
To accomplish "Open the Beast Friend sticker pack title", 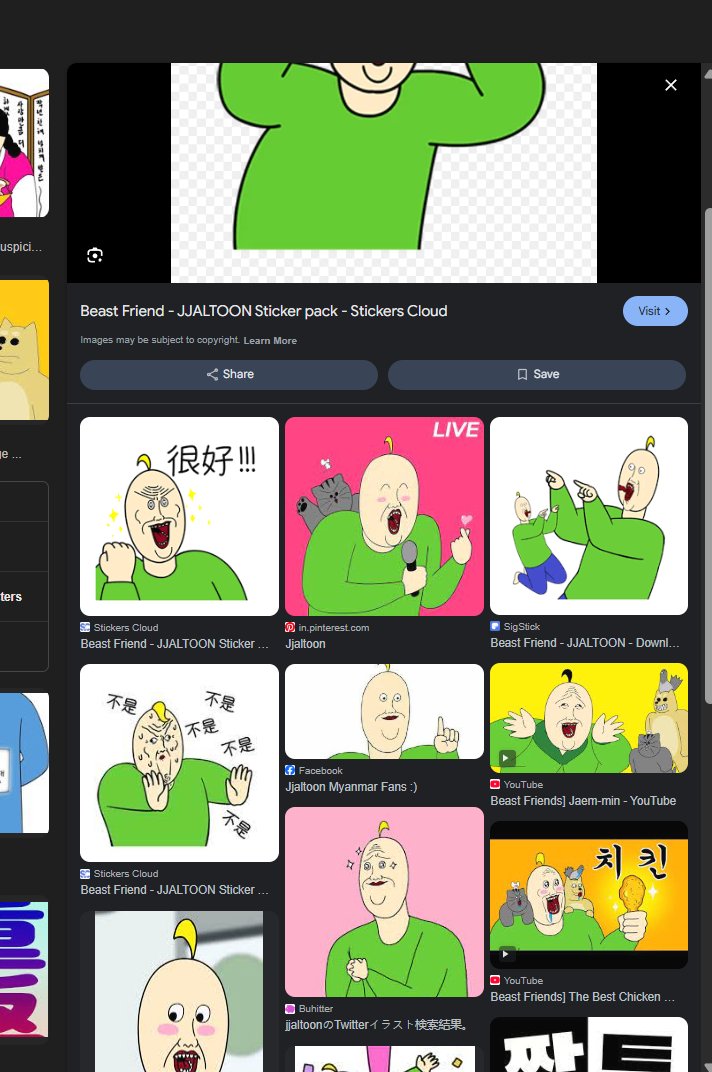I will point(264,311).
